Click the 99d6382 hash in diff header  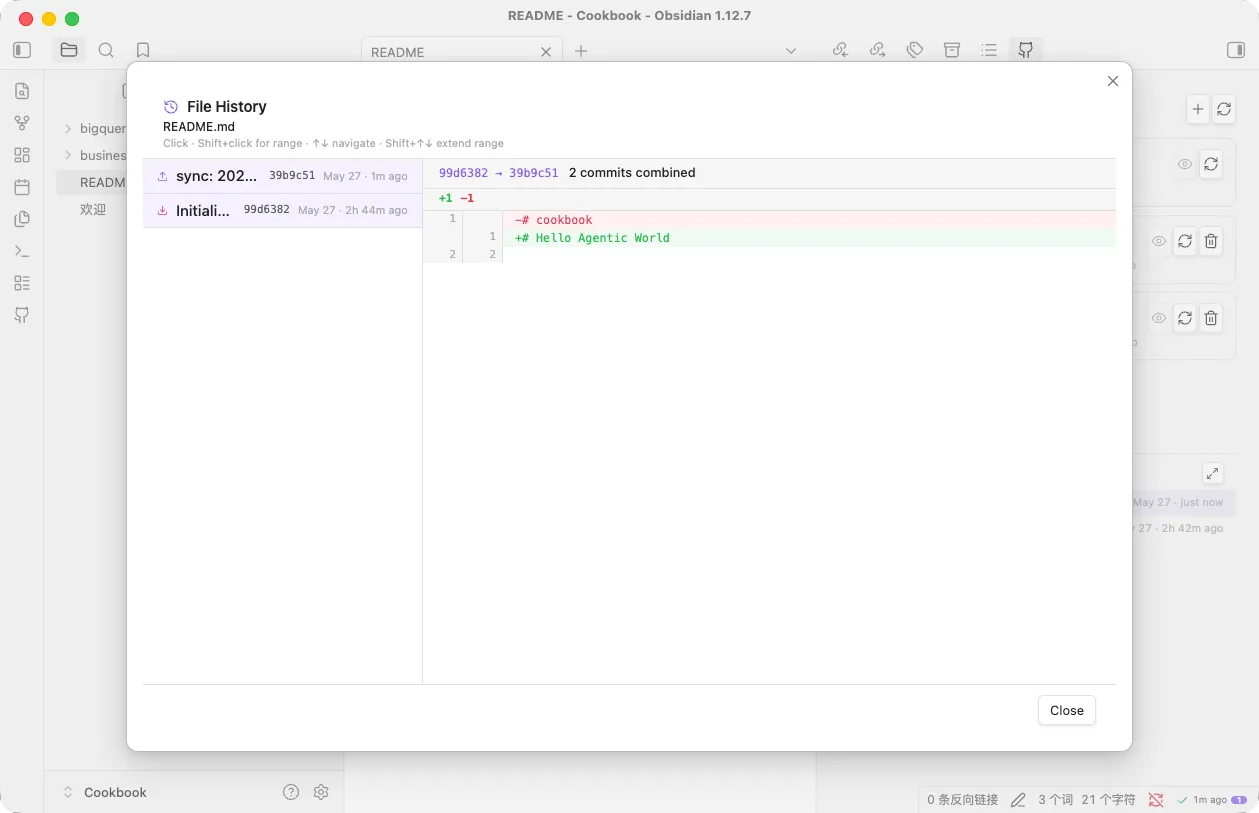463,173
